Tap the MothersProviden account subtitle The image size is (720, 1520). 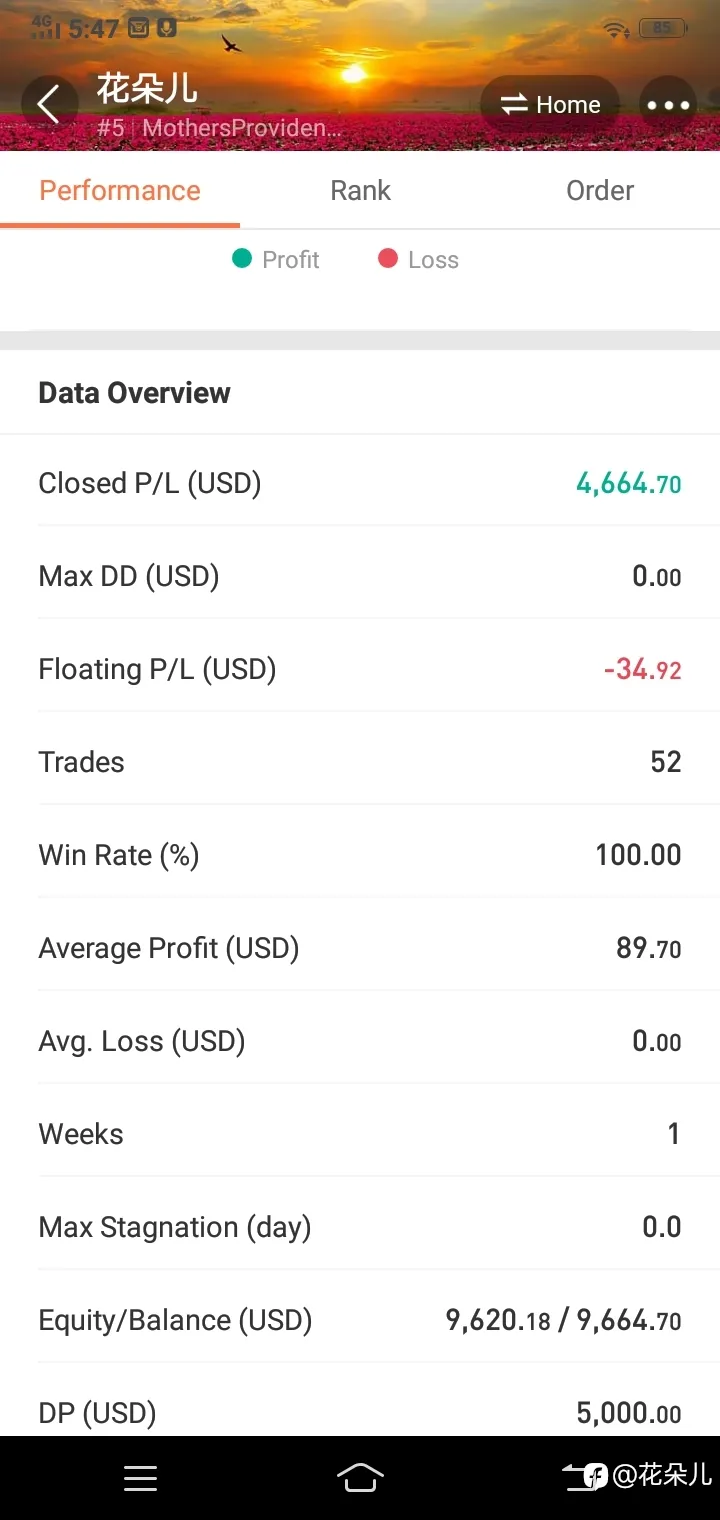242,128
